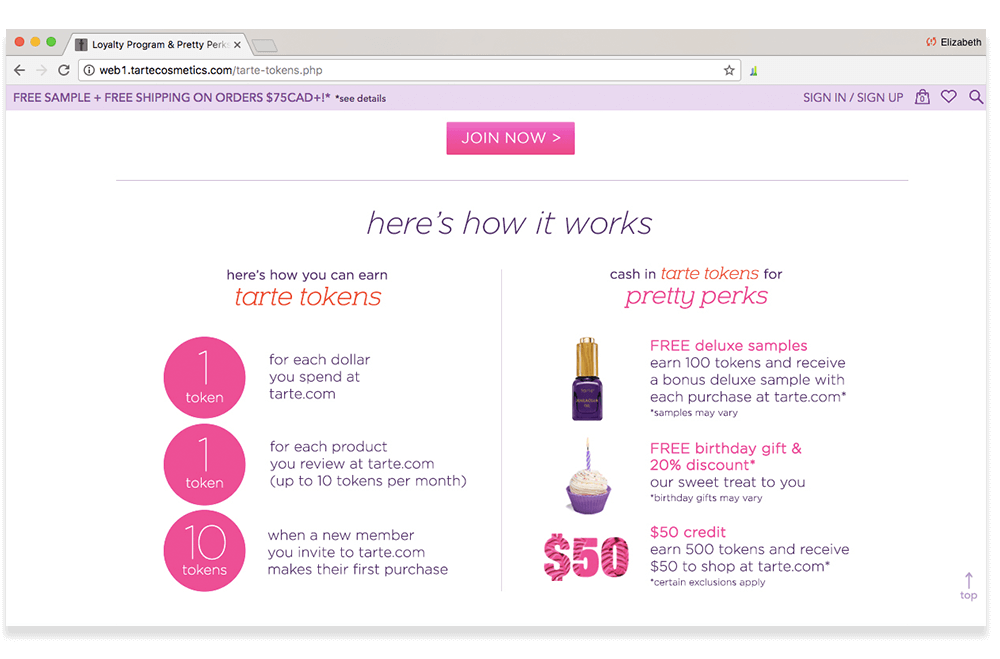Minimize the browser window with yellow button
The width and height of the screenshot is (1000, 659).
pos(35,42)
